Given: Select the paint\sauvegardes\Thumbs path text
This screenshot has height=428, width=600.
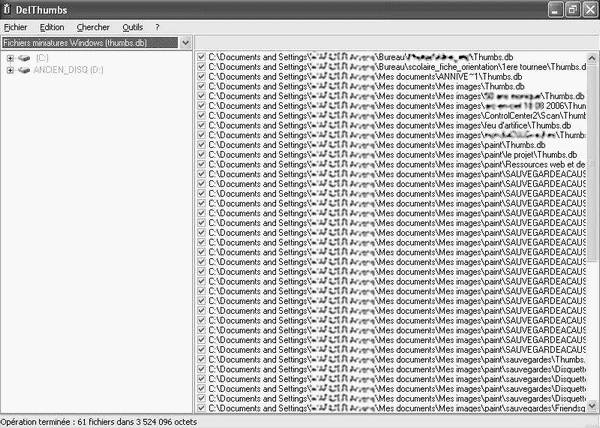Looking at the screenshot, I should (397, 360).
